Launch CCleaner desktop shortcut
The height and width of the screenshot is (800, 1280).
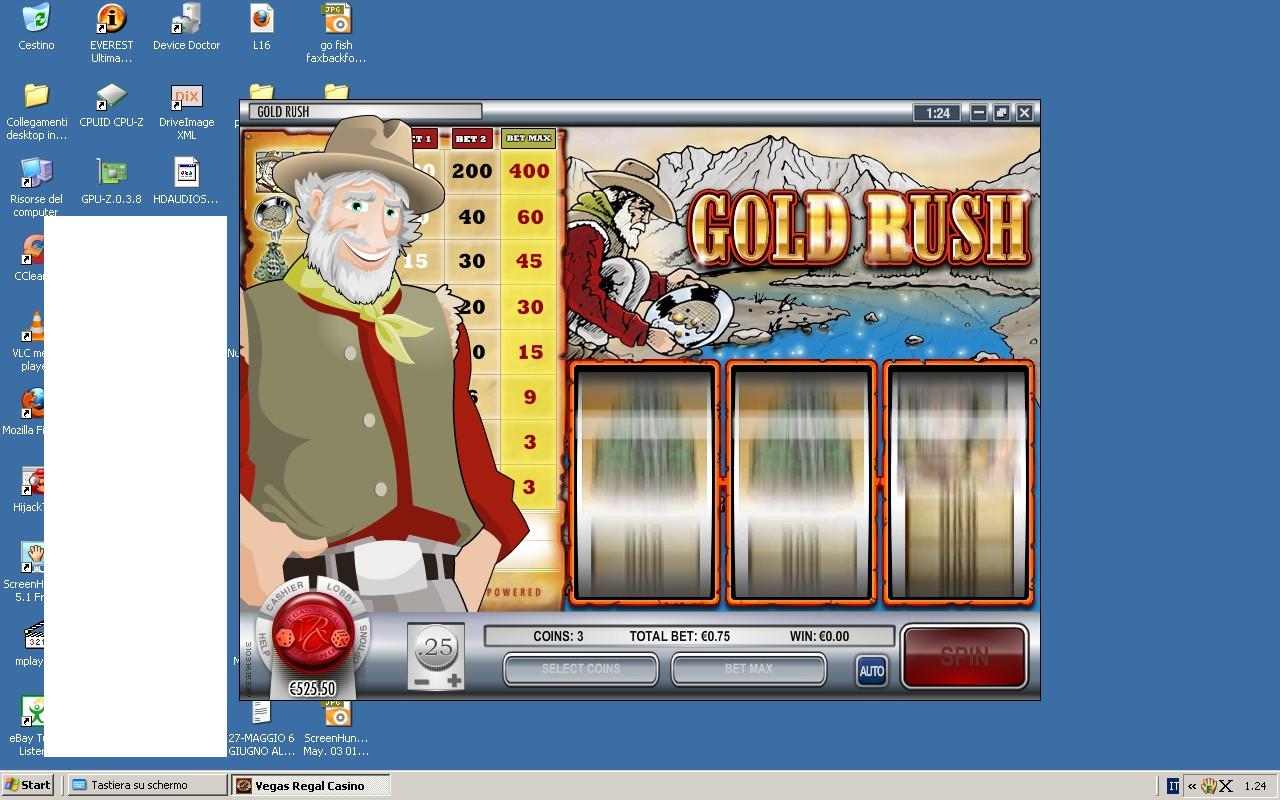coord(32,258)
